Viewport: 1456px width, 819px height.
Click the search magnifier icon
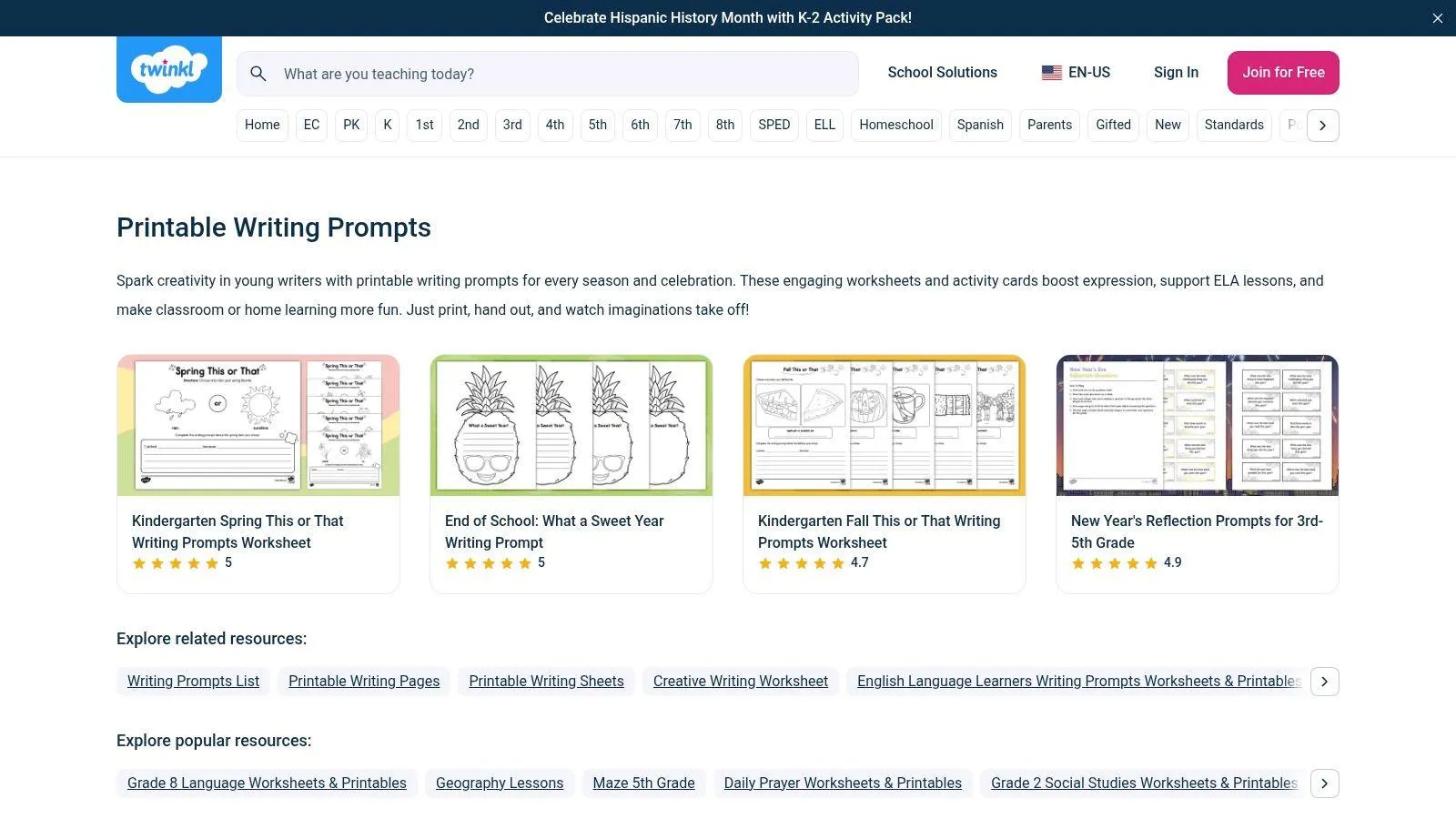click(258, 74)
